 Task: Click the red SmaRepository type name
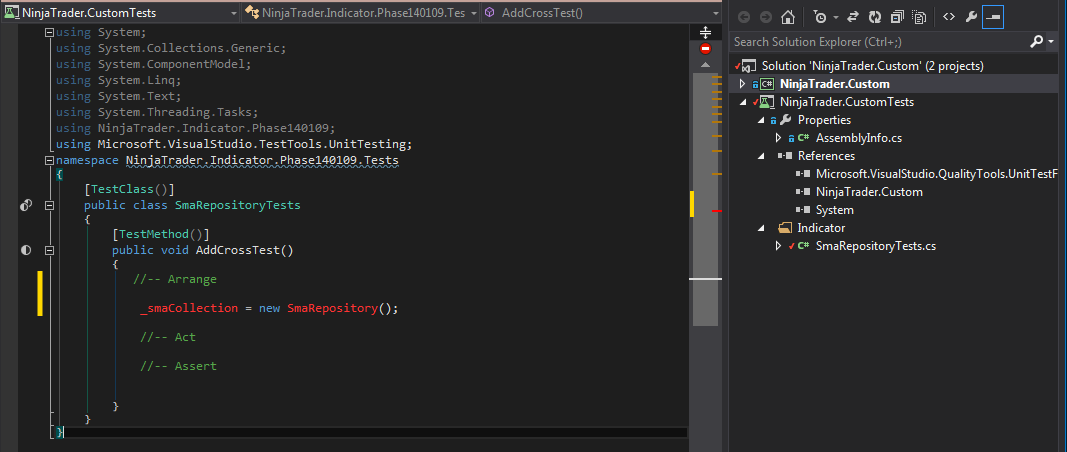click(332, 308)
